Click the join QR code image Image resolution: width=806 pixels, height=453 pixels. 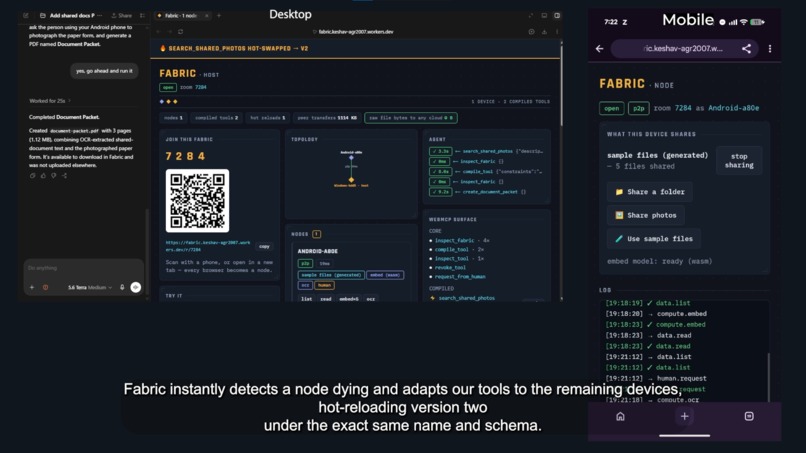coord(197,201)
